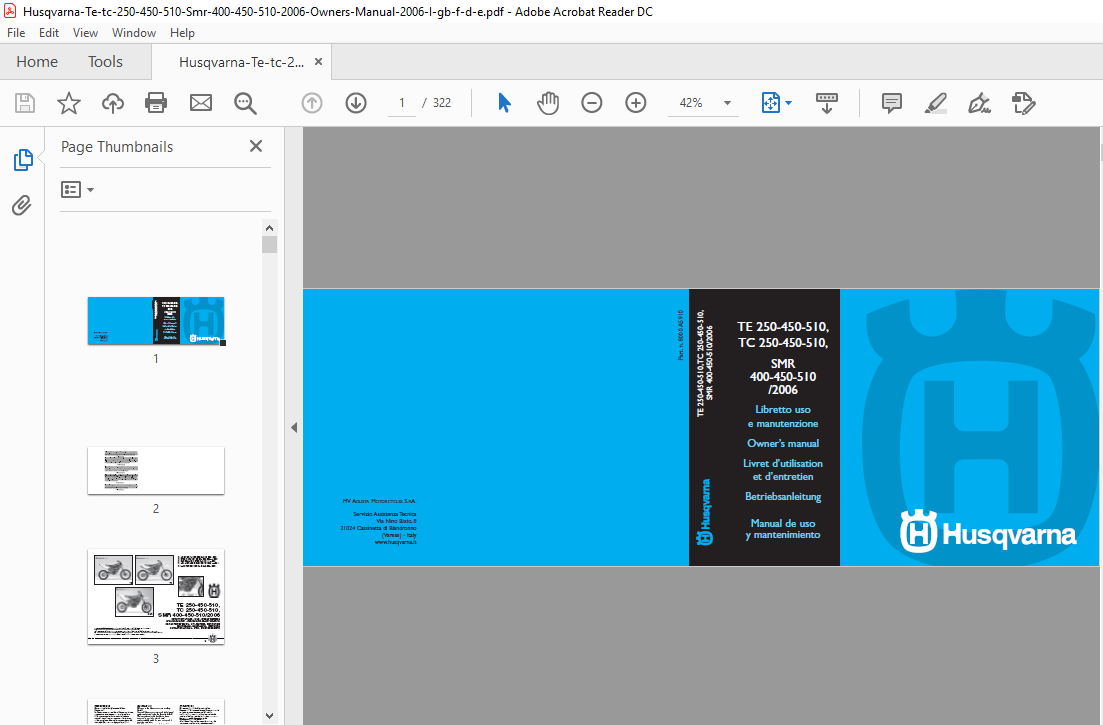Open the Edit menu

click(49, 33)
